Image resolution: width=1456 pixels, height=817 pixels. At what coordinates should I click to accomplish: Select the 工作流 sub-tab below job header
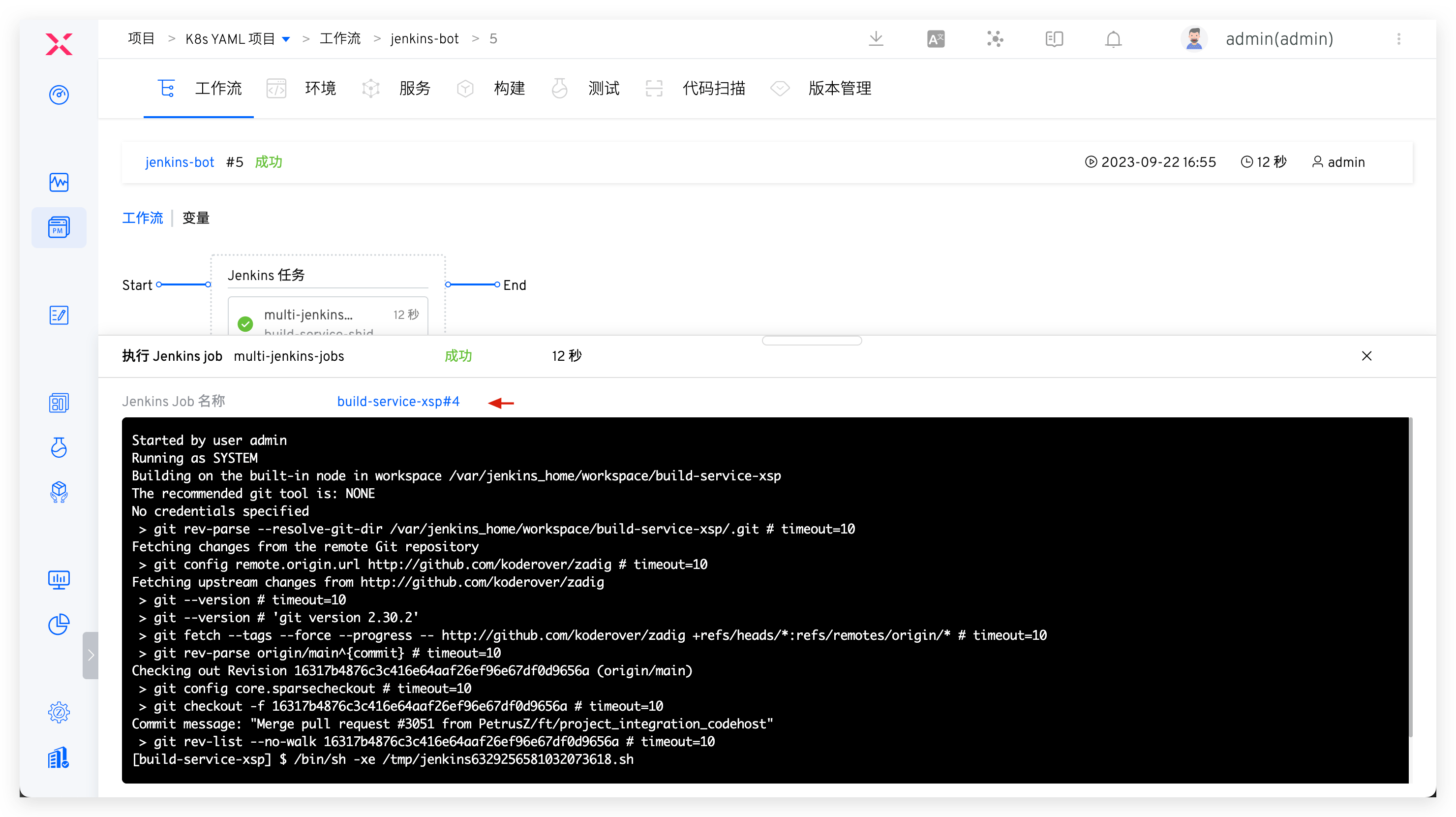tap(143, 218)
